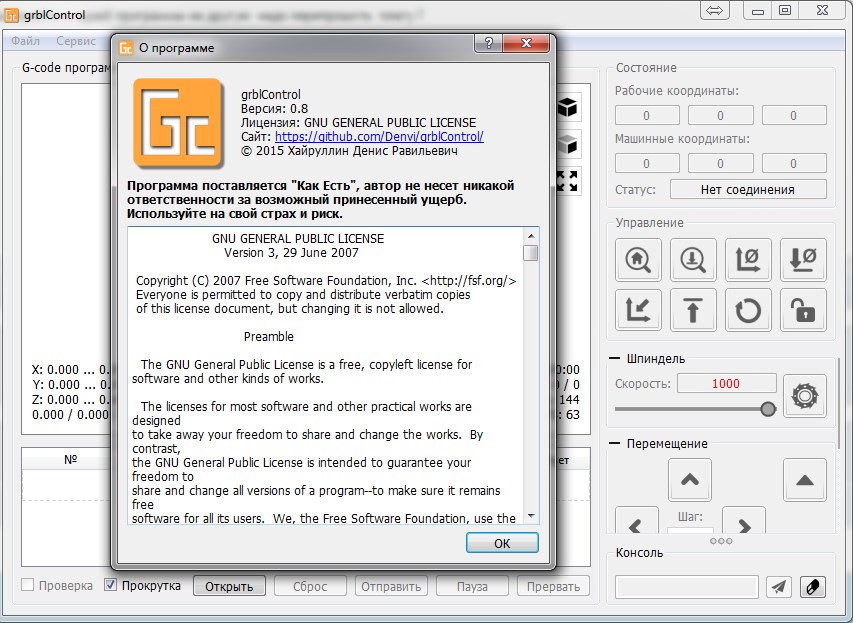Click the double-arrow title bar button

tap(714, 10)
